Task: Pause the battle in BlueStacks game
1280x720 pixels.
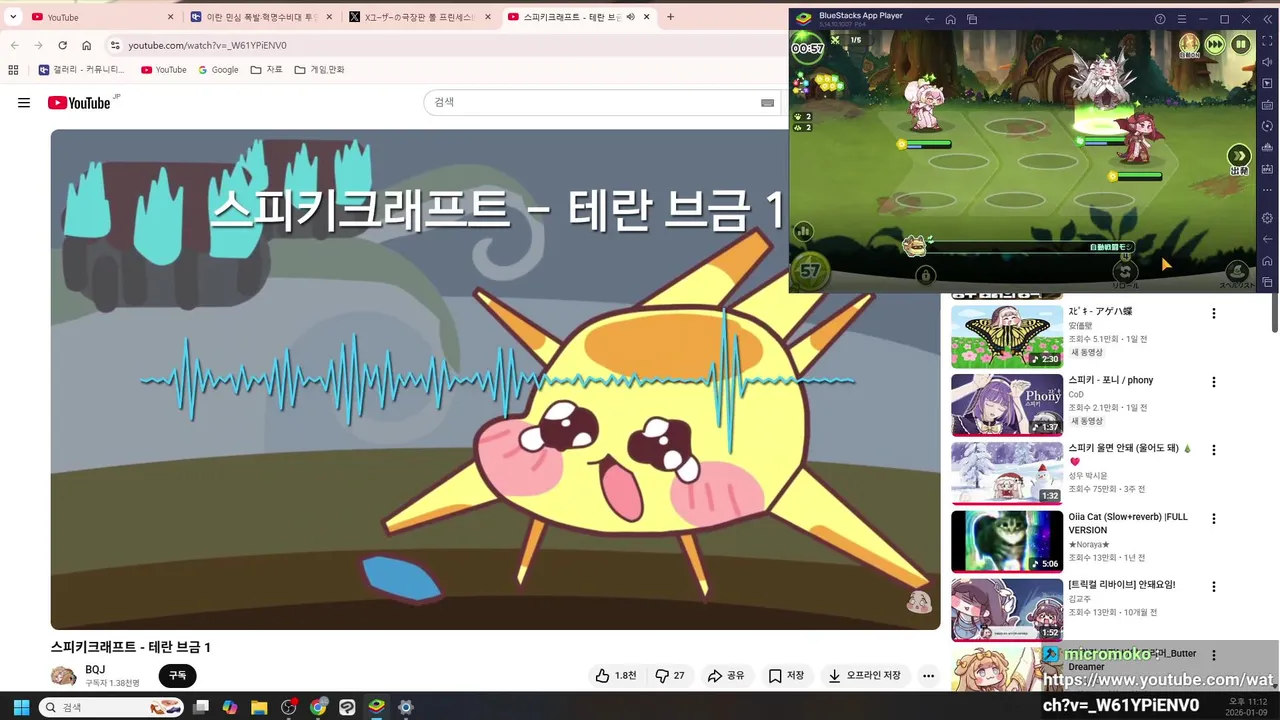Action: point(1240,44)
